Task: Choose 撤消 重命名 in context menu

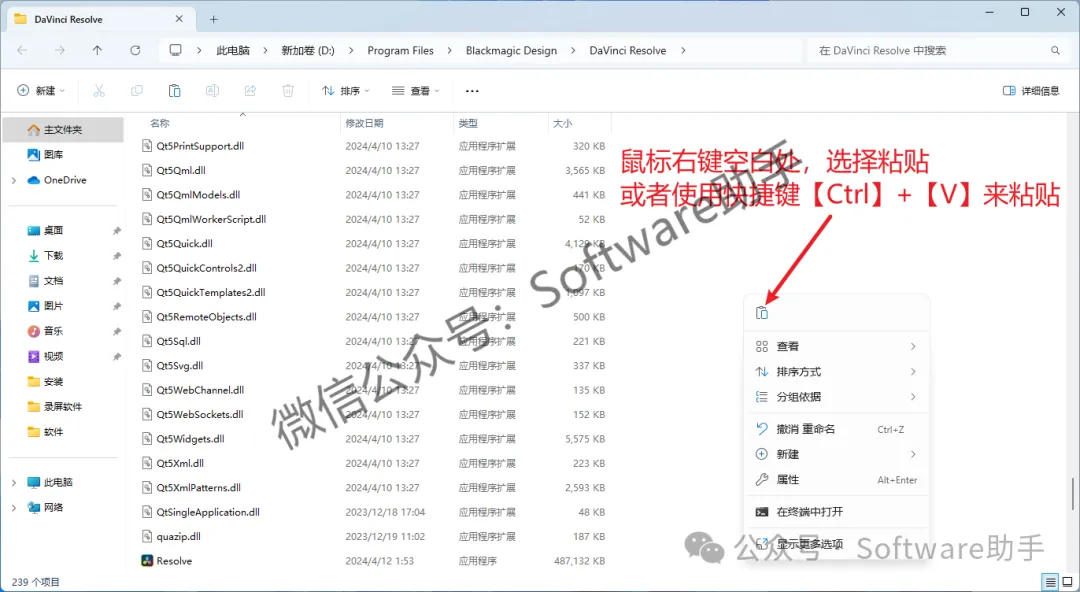Action: point(837,429)
